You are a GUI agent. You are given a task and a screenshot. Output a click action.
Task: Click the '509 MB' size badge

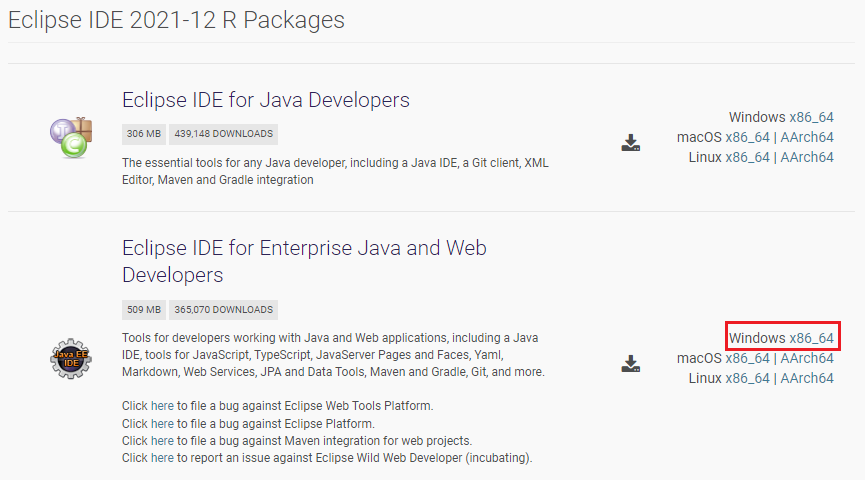(x=143, y=310)
